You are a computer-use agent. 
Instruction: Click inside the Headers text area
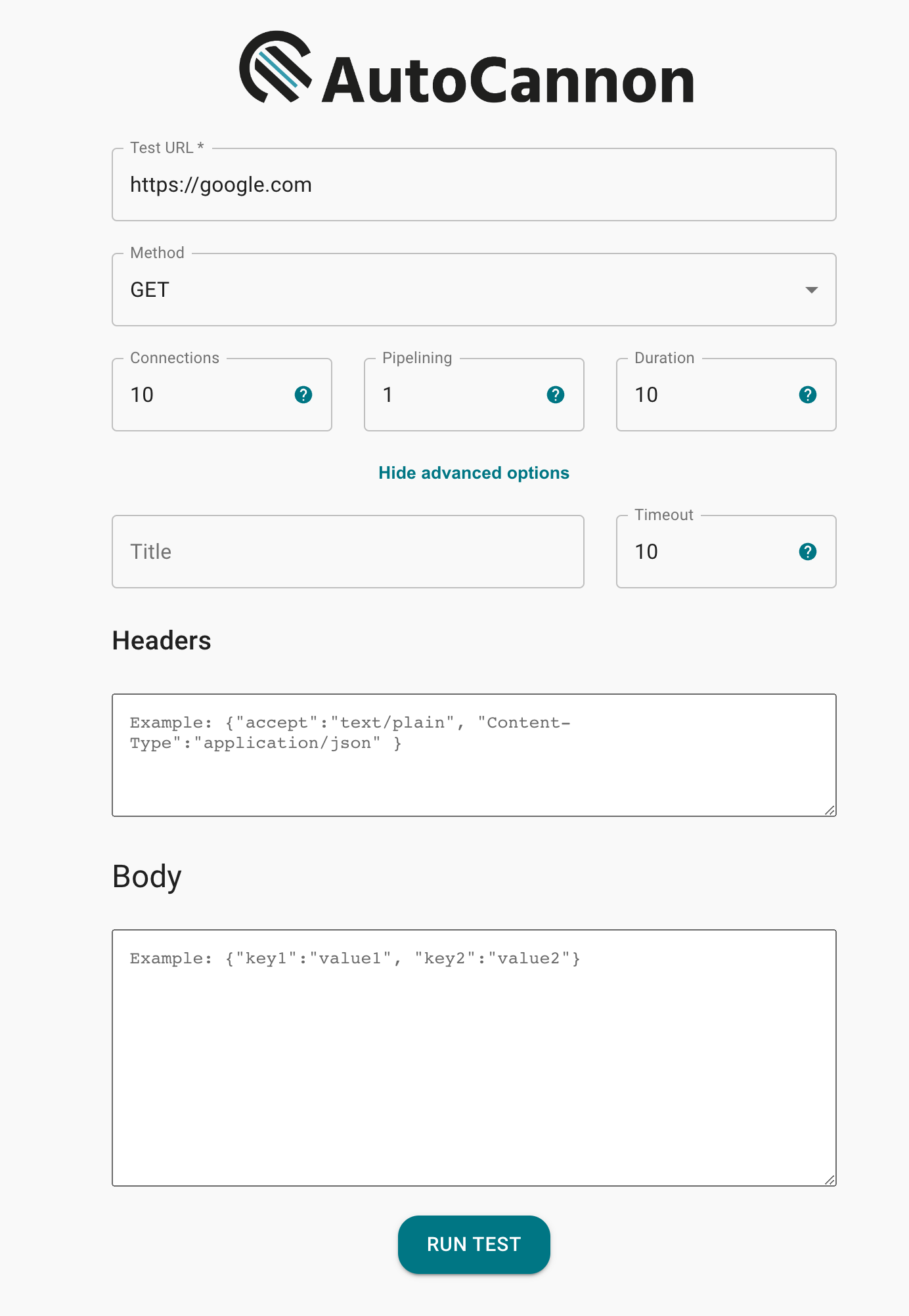coord(474,755)
